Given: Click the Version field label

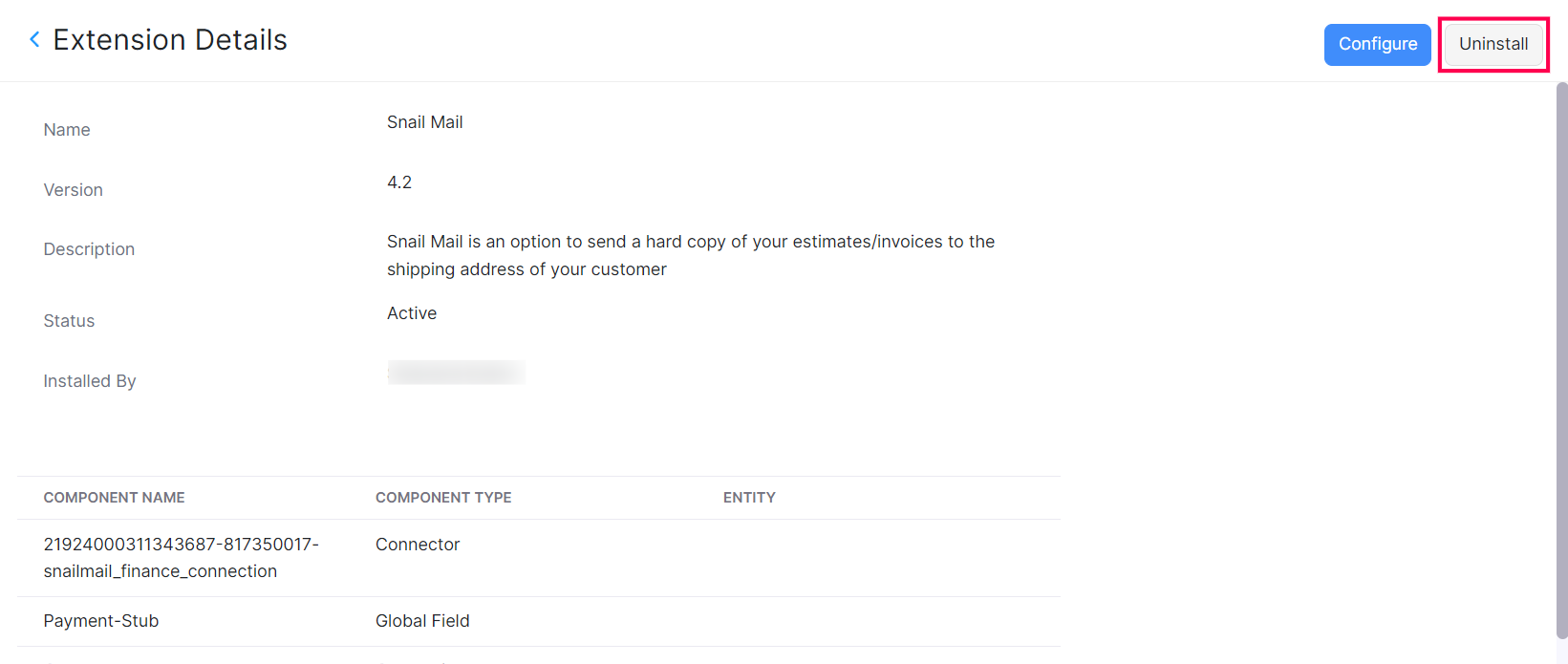Looking at the screenshot, I should [x=73, y=190].
